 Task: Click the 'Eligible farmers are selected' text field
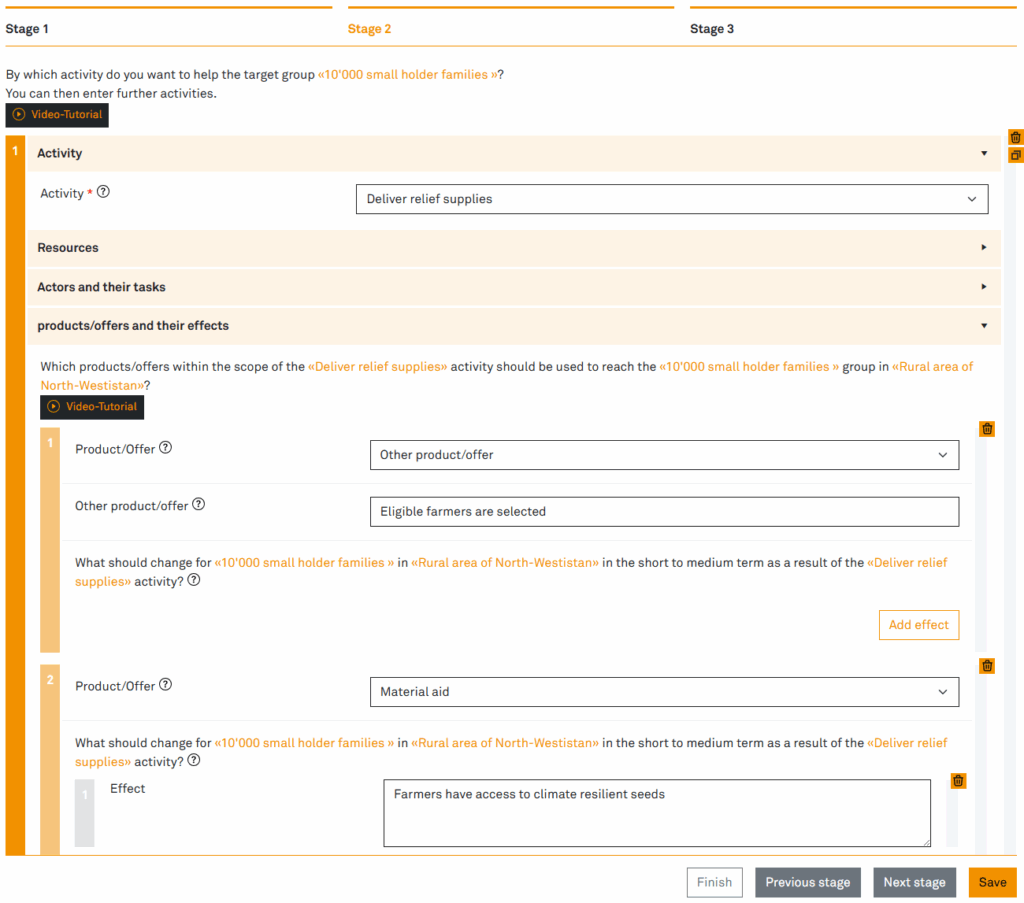(x=663, y=512)
